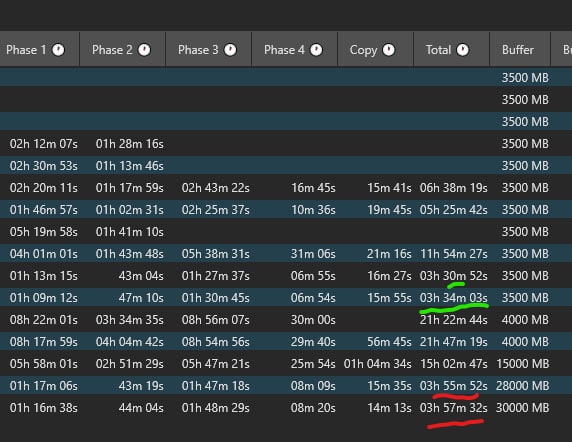Select Total cell 11h 54m 27s
The height and width of the screenshot is (442, 572).
click(x=453, y=254)
